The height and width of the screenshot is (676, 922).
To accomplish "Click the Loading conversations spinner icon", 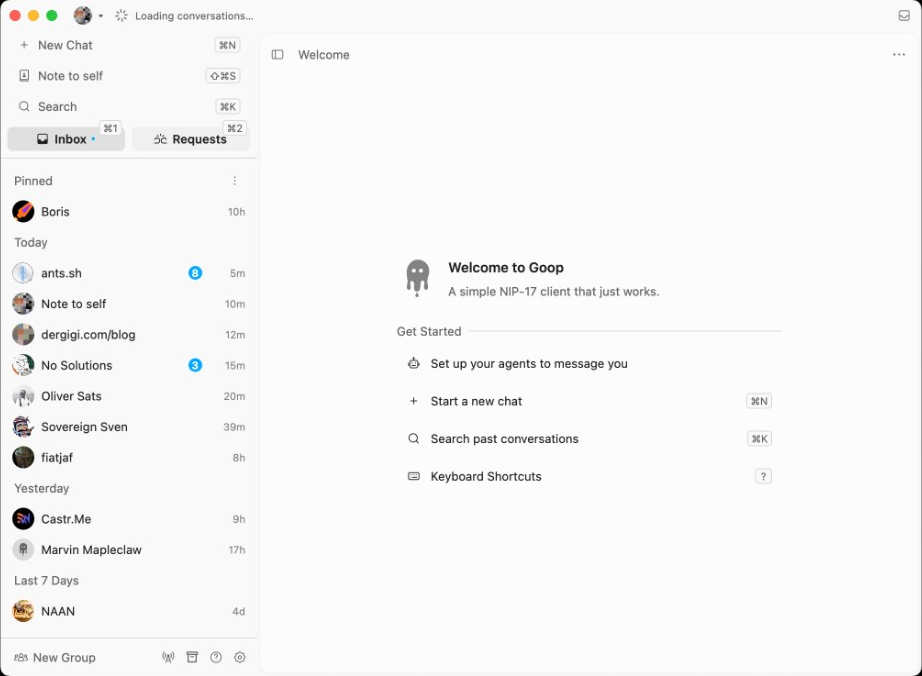I will point(121,16).
